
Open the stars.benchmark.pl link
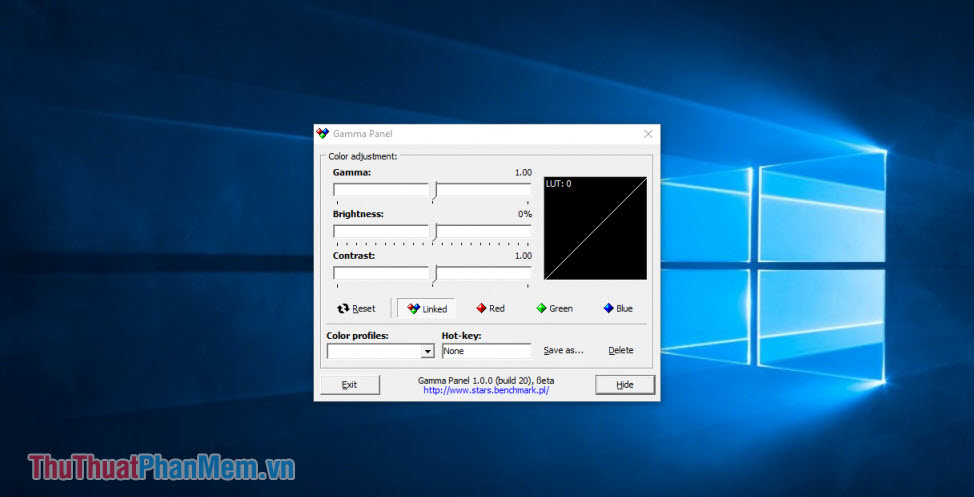486,391
